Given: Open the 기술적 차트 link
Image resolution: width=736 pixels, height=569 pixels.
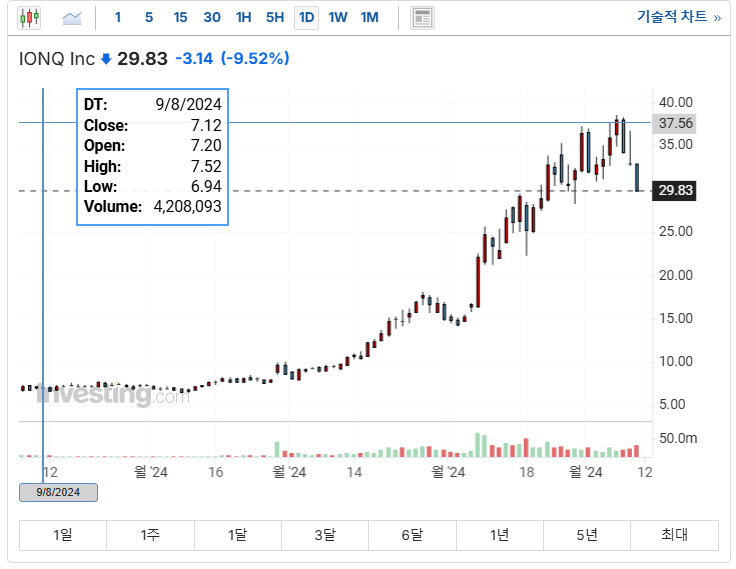Looking at the screenshot, I should pyautogui.click(x=678, y=17).
